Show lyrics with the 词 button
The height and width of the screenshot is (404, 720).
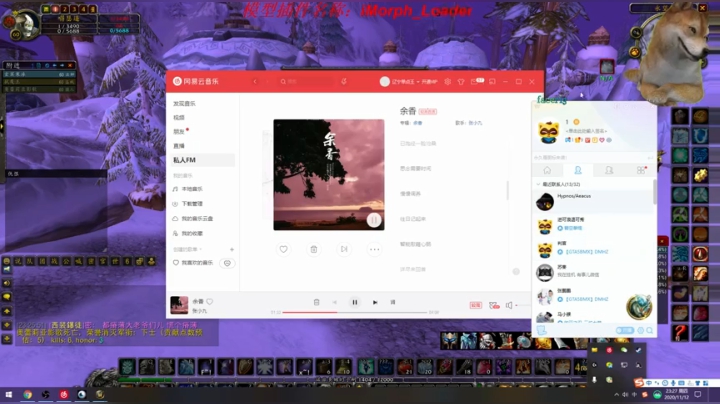point(393,302)
